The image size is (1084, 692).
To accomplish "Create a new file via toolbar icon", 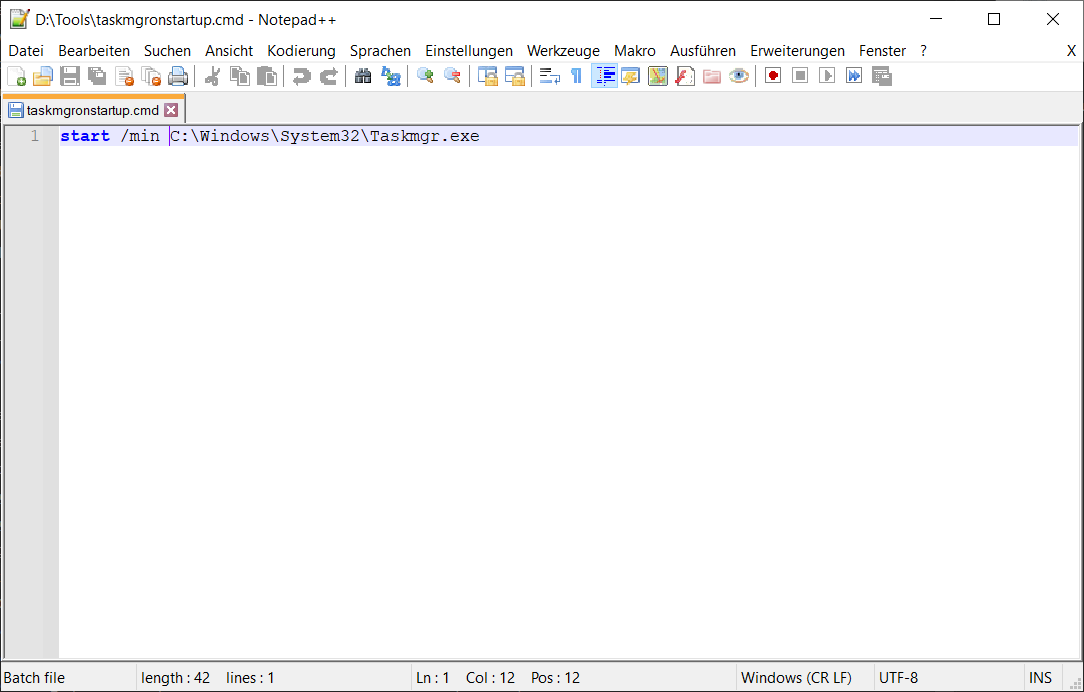I will pyautogui.click(x=17, y=76).
